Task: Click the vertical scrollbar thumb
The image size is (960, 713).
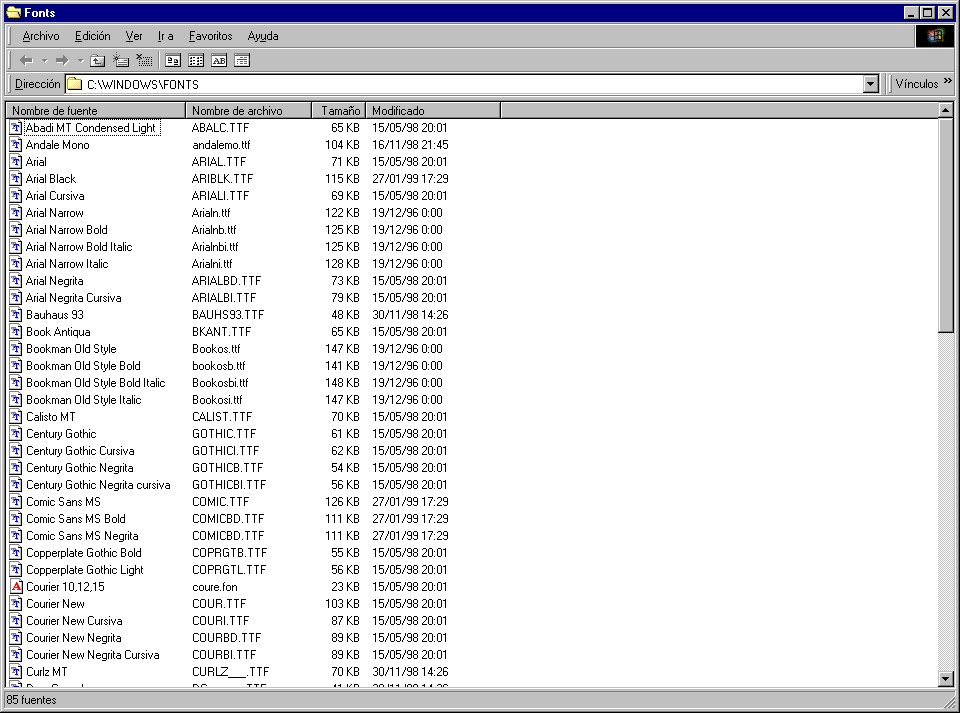Action: click(x=946, y=225)
